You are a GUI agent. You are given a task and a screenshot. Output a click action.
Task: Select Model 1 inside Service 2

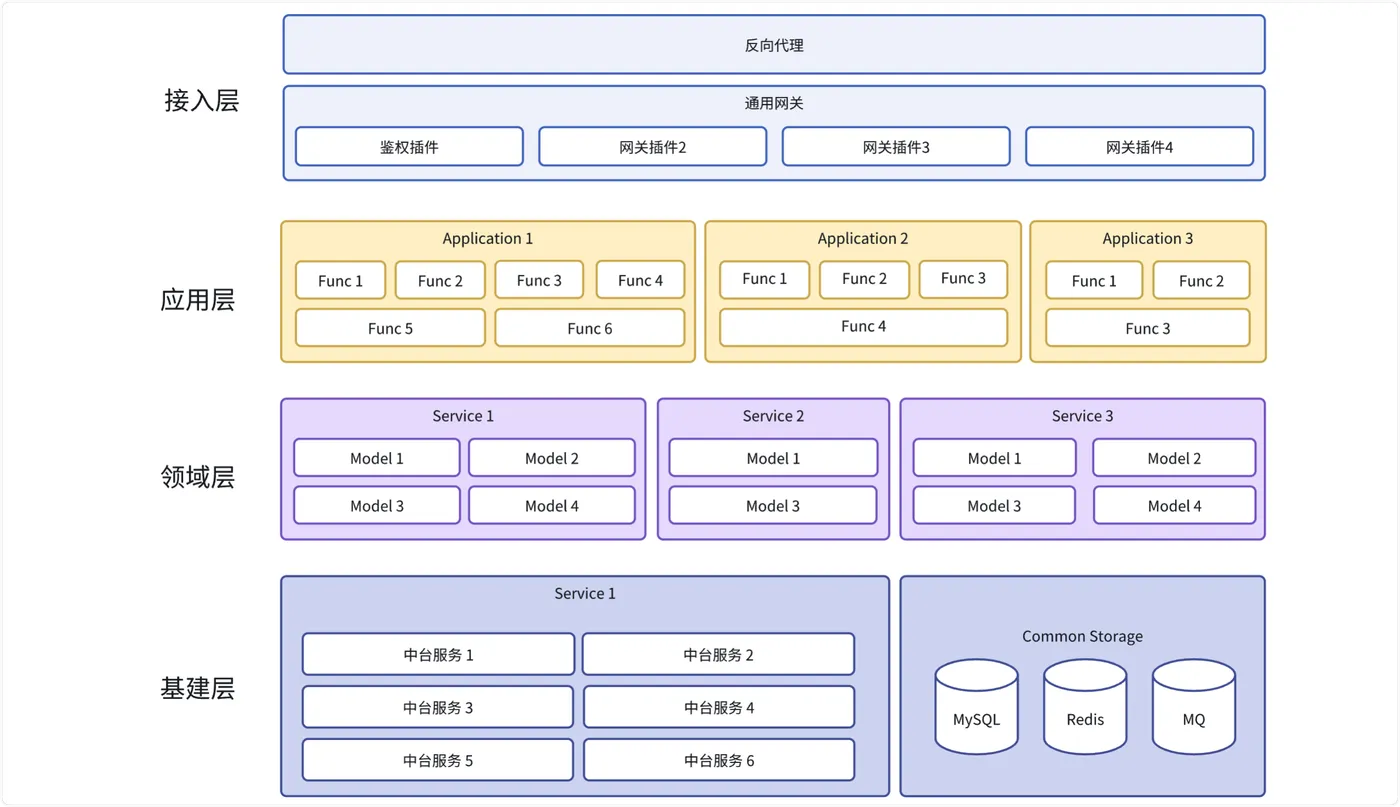click(773, 458)
